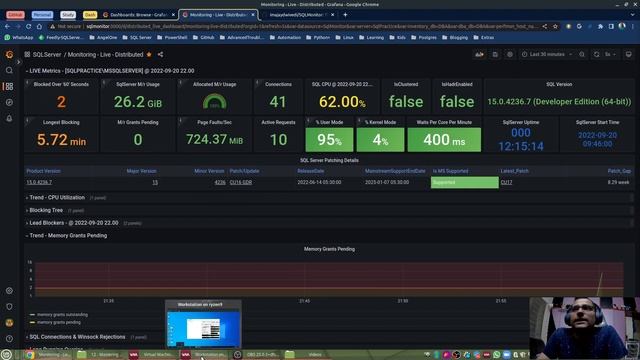Open the Configuration gear in the sidebar

[x=9, y=291]
